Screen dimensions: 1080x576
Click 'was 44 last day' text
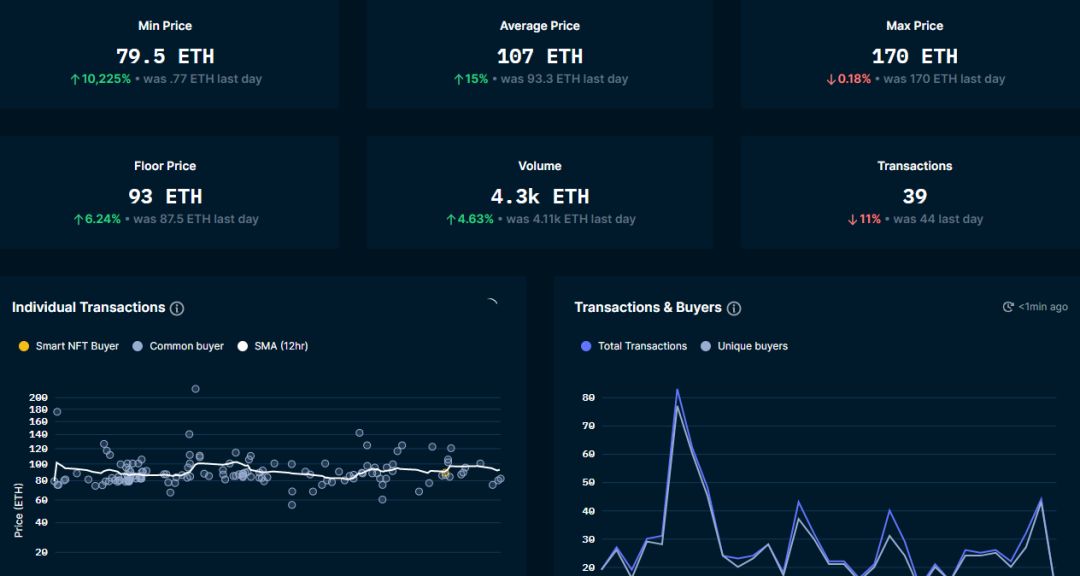coord(938,220)
